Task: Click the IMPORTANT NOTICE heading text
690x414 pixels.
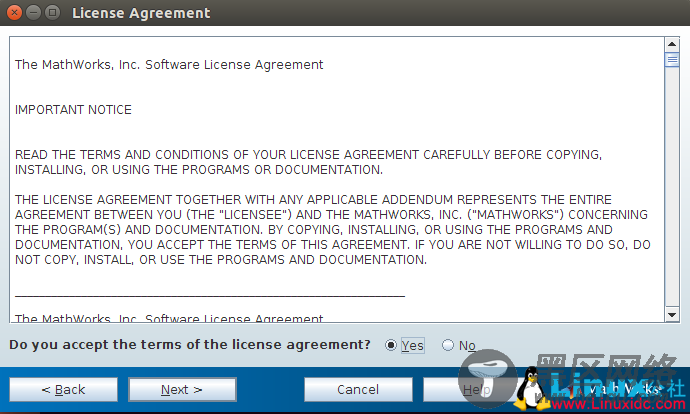Action: (73, 110)
